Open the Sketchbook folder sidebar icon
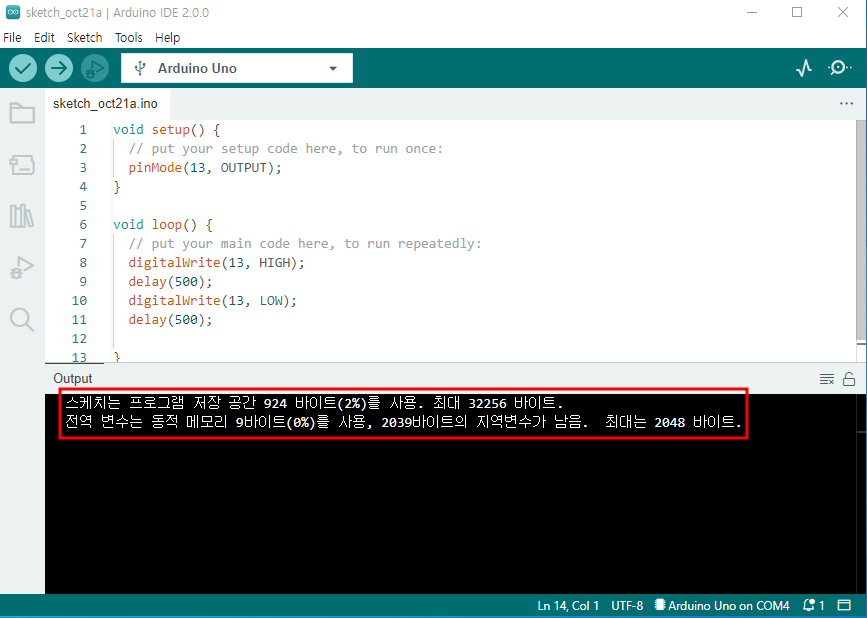The width and height of the screenshot is (867, 618). point(22,113)
